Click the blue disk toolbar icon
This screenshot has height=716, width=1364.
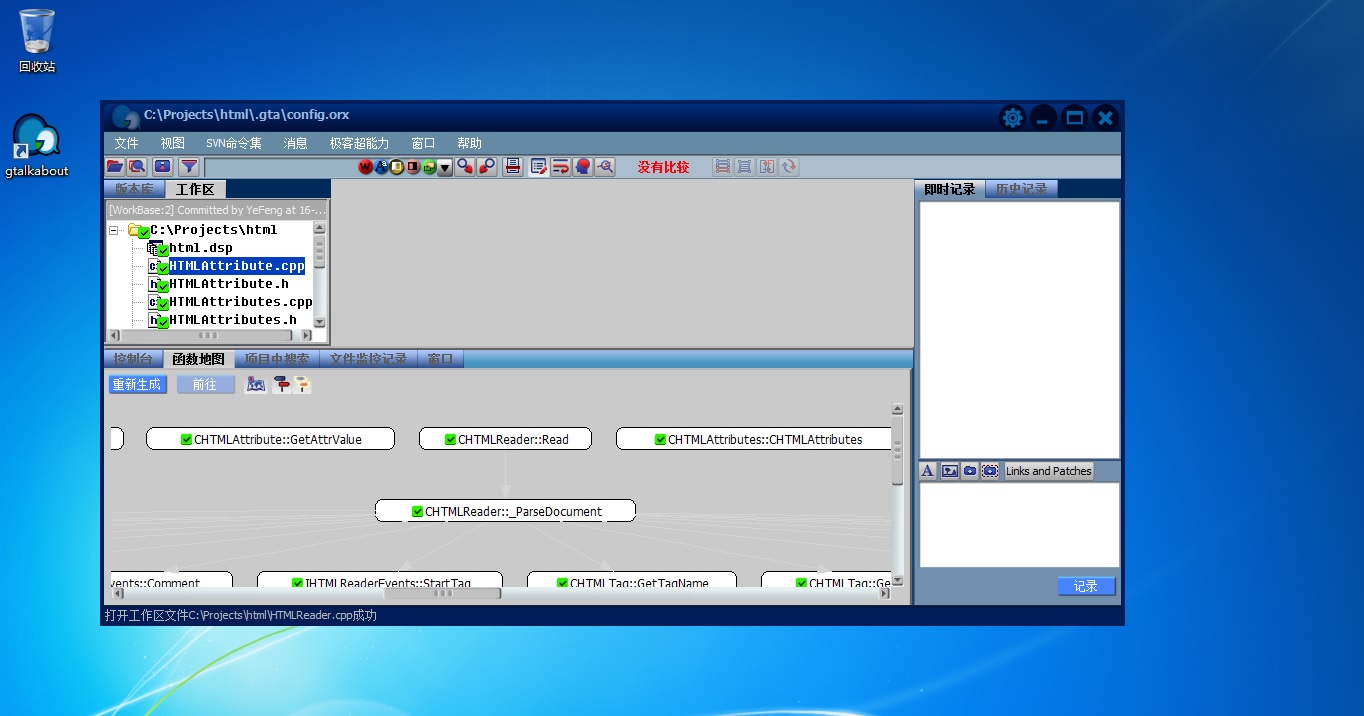coord(162,167)
